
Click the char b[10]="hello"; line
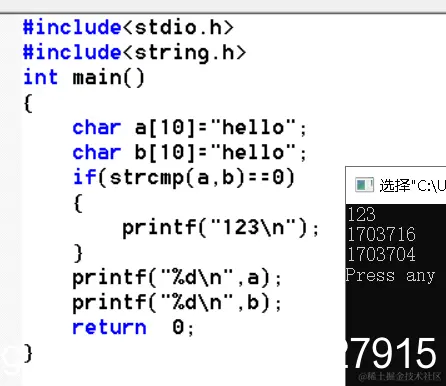point(189,153)
